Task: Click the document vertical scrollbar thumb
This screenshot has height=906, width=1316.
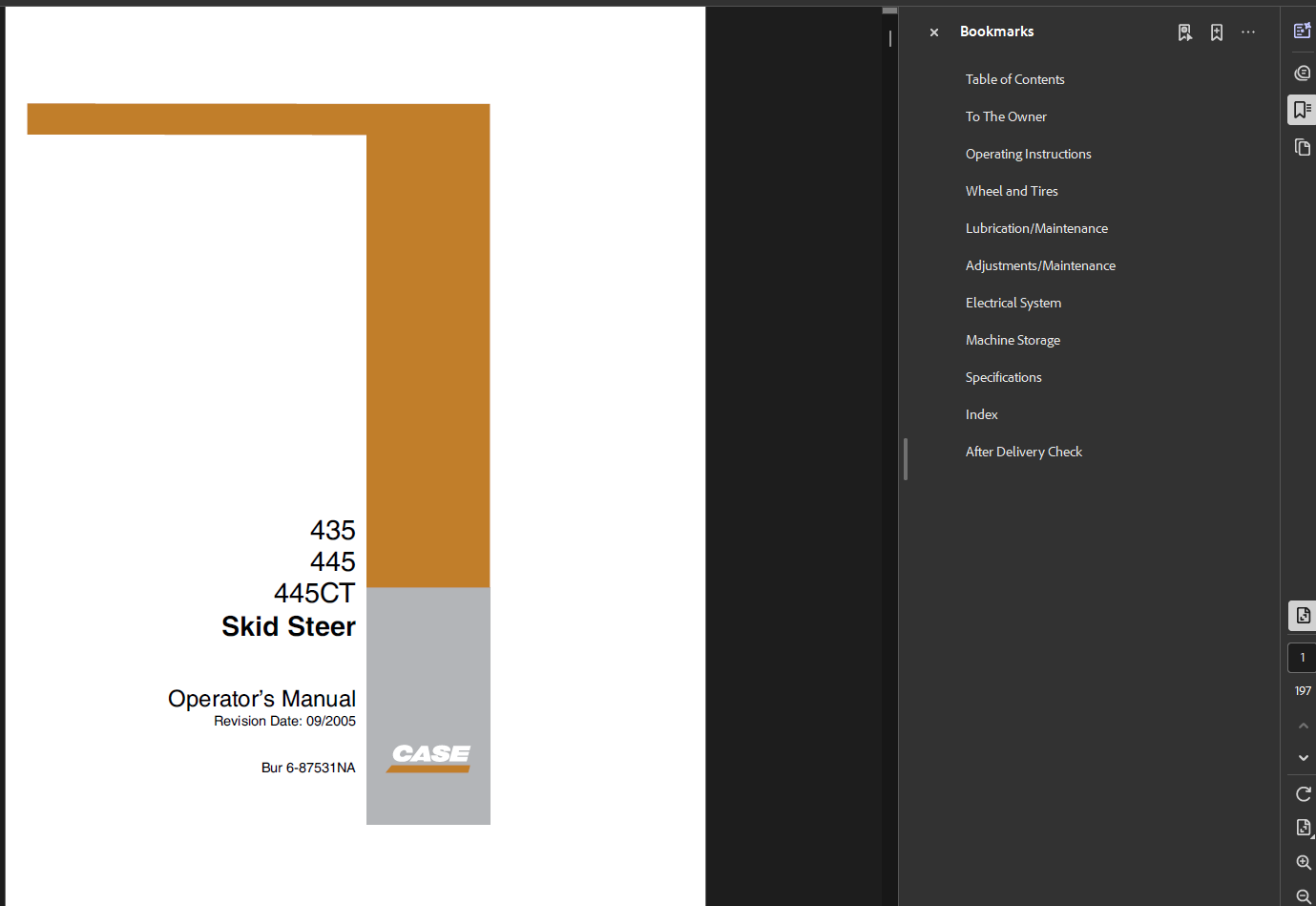Action: pos(889,11)
